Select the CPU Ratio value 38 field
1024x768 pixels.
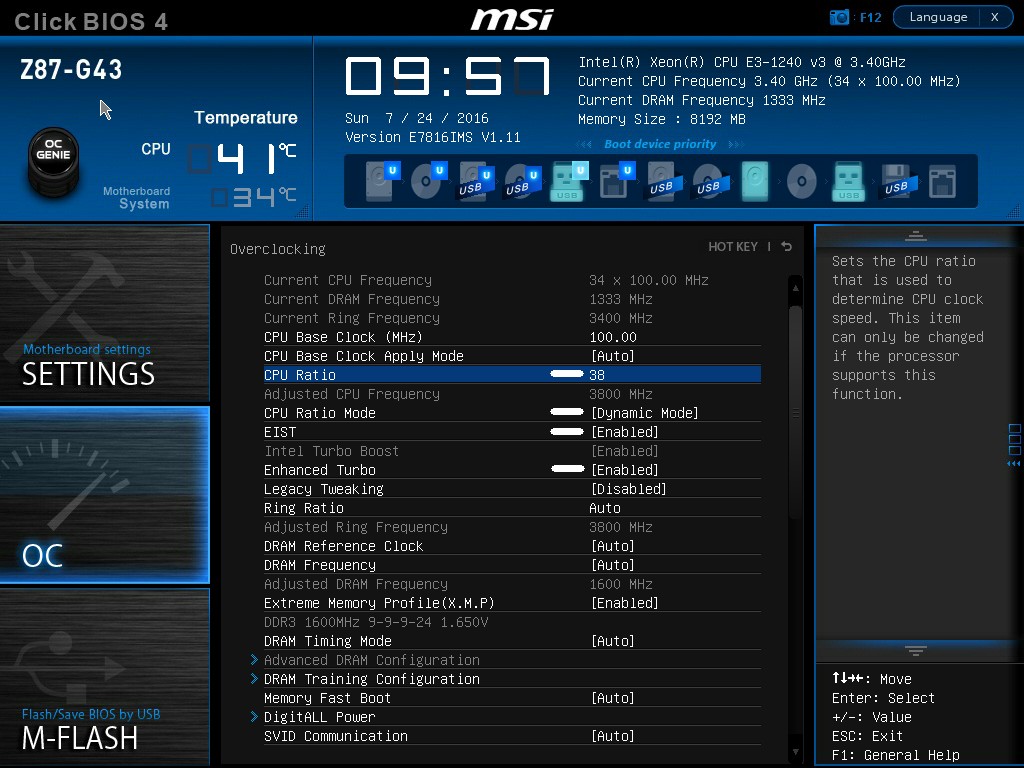pos(597,376)
